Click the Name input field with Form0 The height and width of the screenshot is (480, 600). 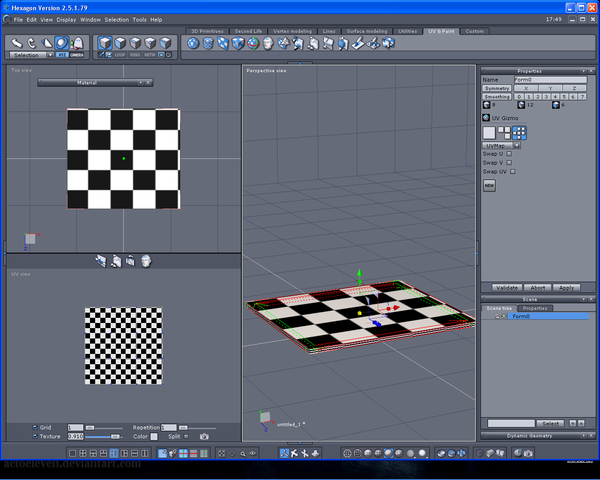coord(550,80)
